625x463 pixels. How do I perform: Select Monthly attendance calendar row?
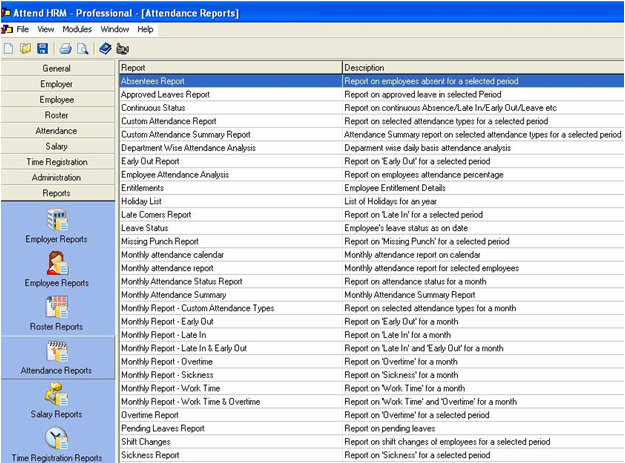[371, 255]
